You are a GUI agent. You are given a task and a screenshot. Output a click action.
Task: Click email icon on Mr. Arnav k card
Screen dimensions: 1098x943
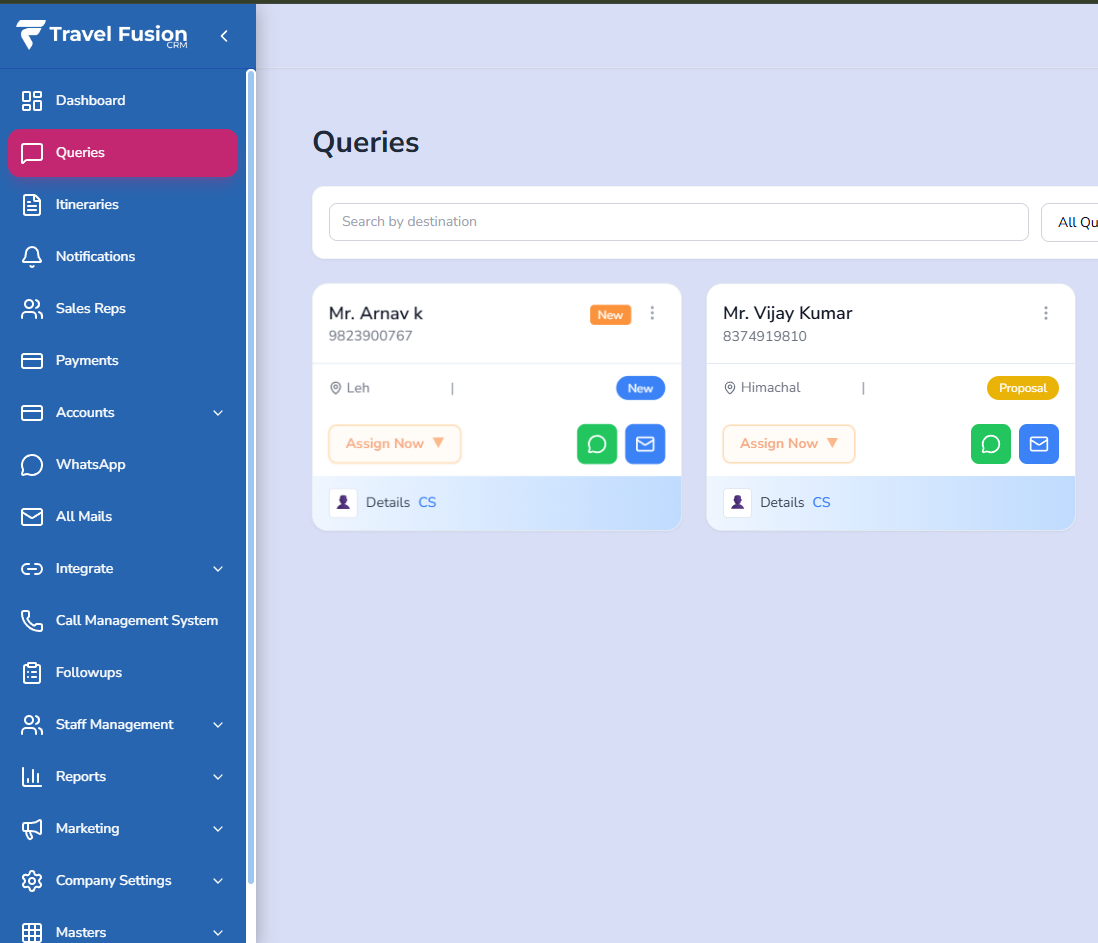(x=645, y=444)
